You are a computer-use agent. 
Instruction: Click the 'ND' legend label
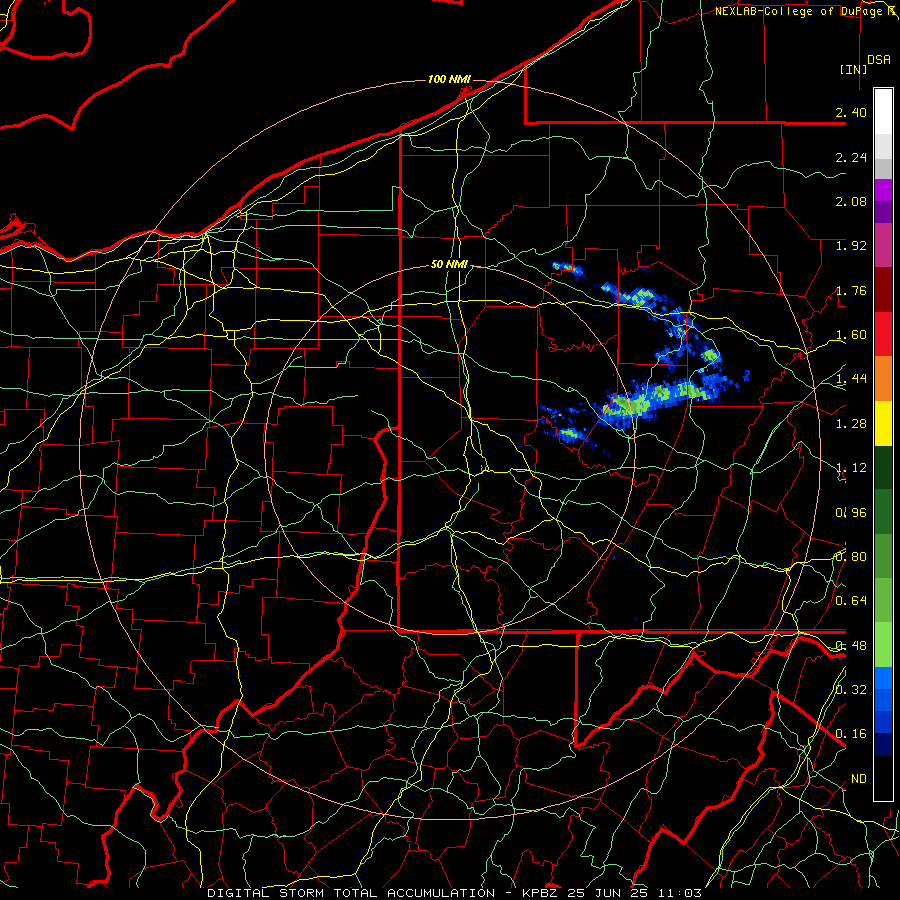[859, 779]
